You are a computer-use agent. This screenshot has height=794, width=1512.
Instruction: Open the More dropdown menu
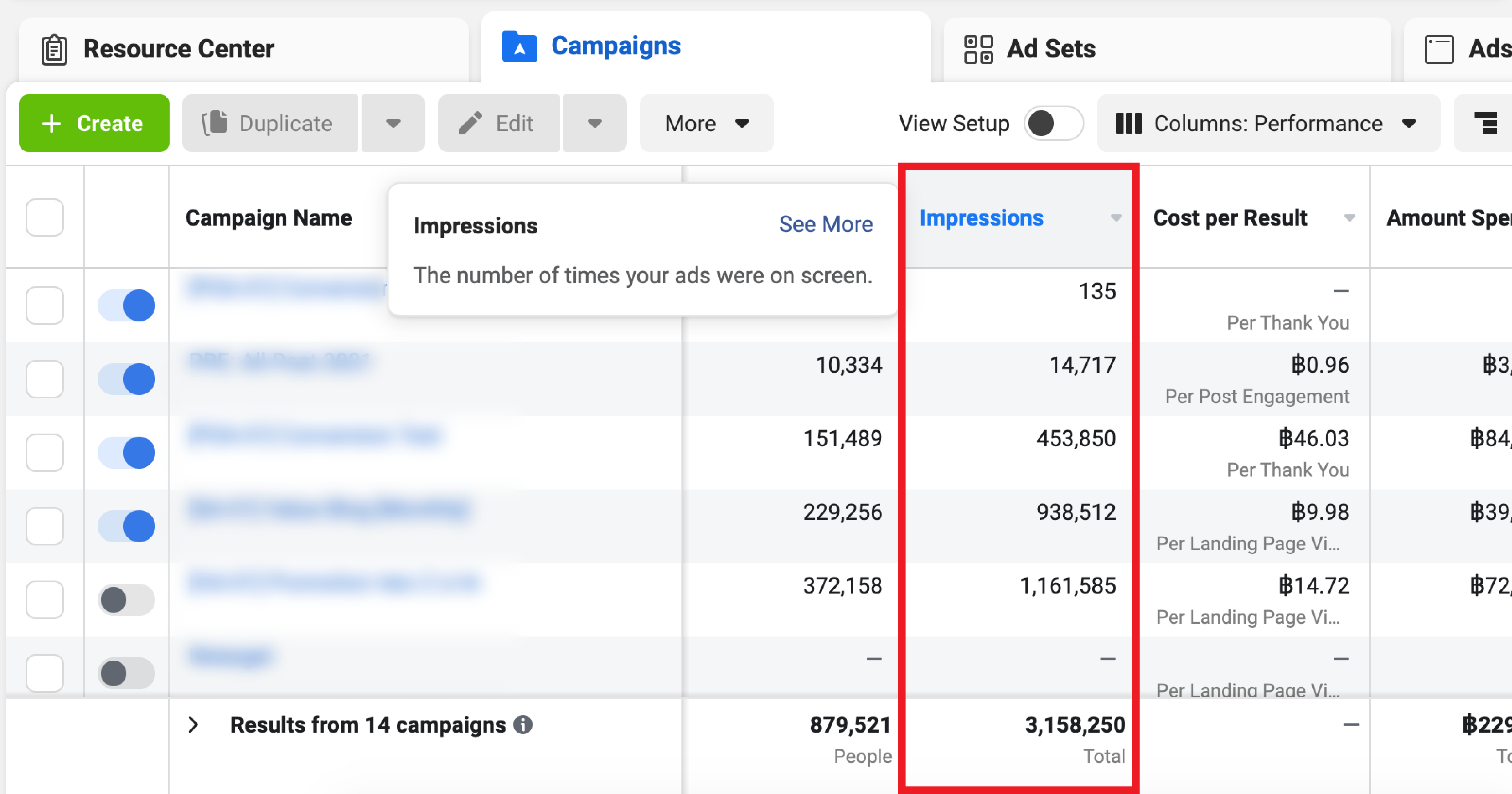point(707,123)
